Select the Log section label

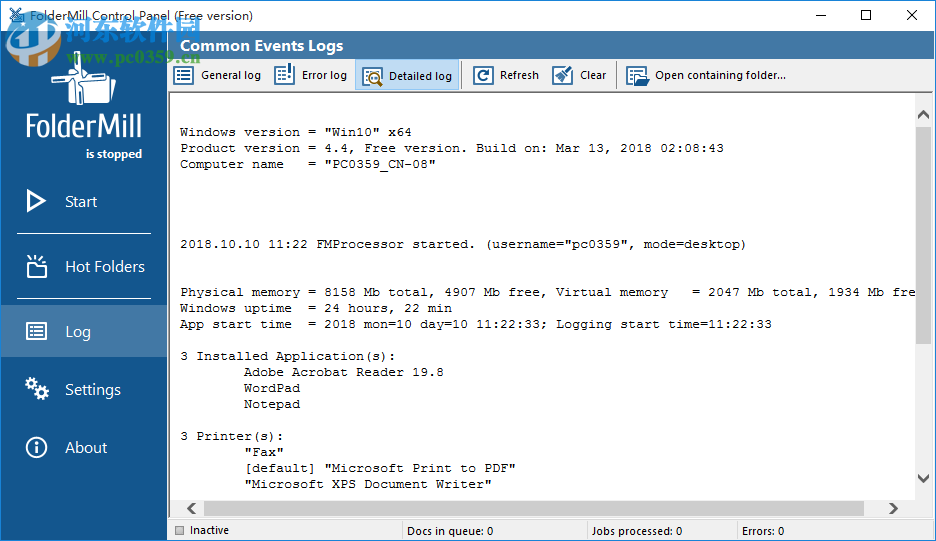pos(78,331)
